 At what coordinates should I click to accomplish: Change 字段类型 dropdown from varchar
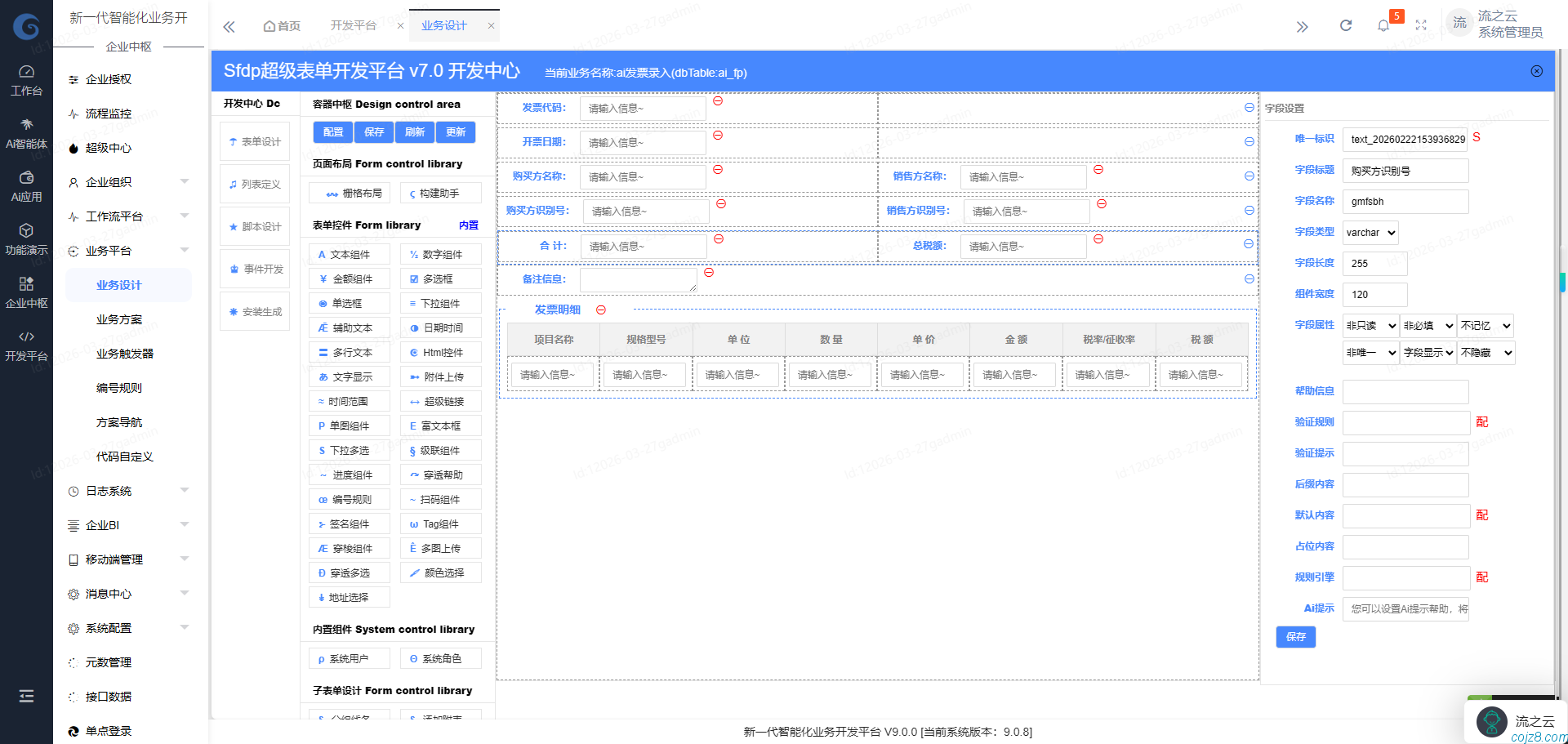click(1370, 232)
